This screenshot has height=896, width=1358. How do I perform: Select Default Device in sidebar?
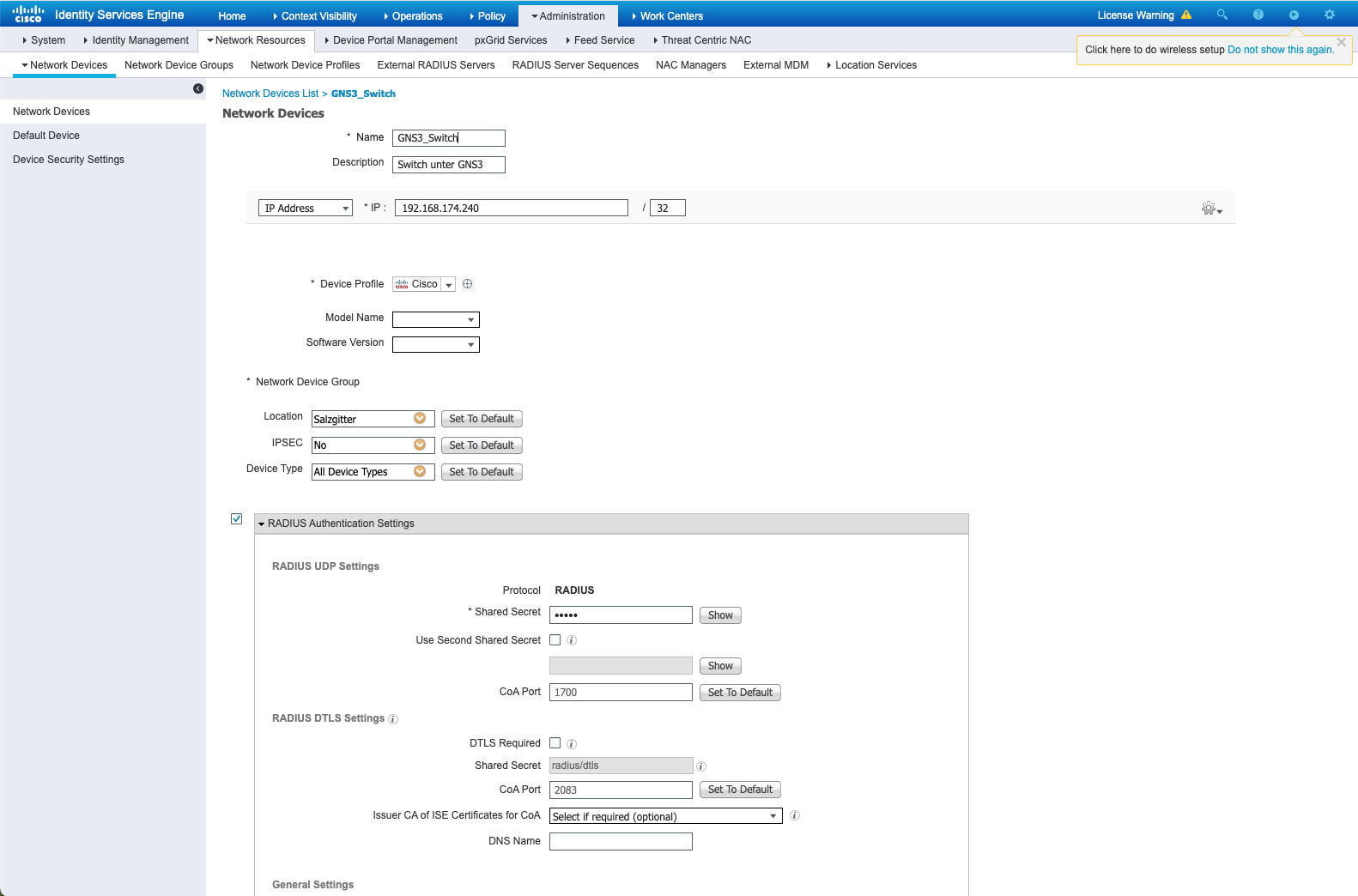click(46, 136)
